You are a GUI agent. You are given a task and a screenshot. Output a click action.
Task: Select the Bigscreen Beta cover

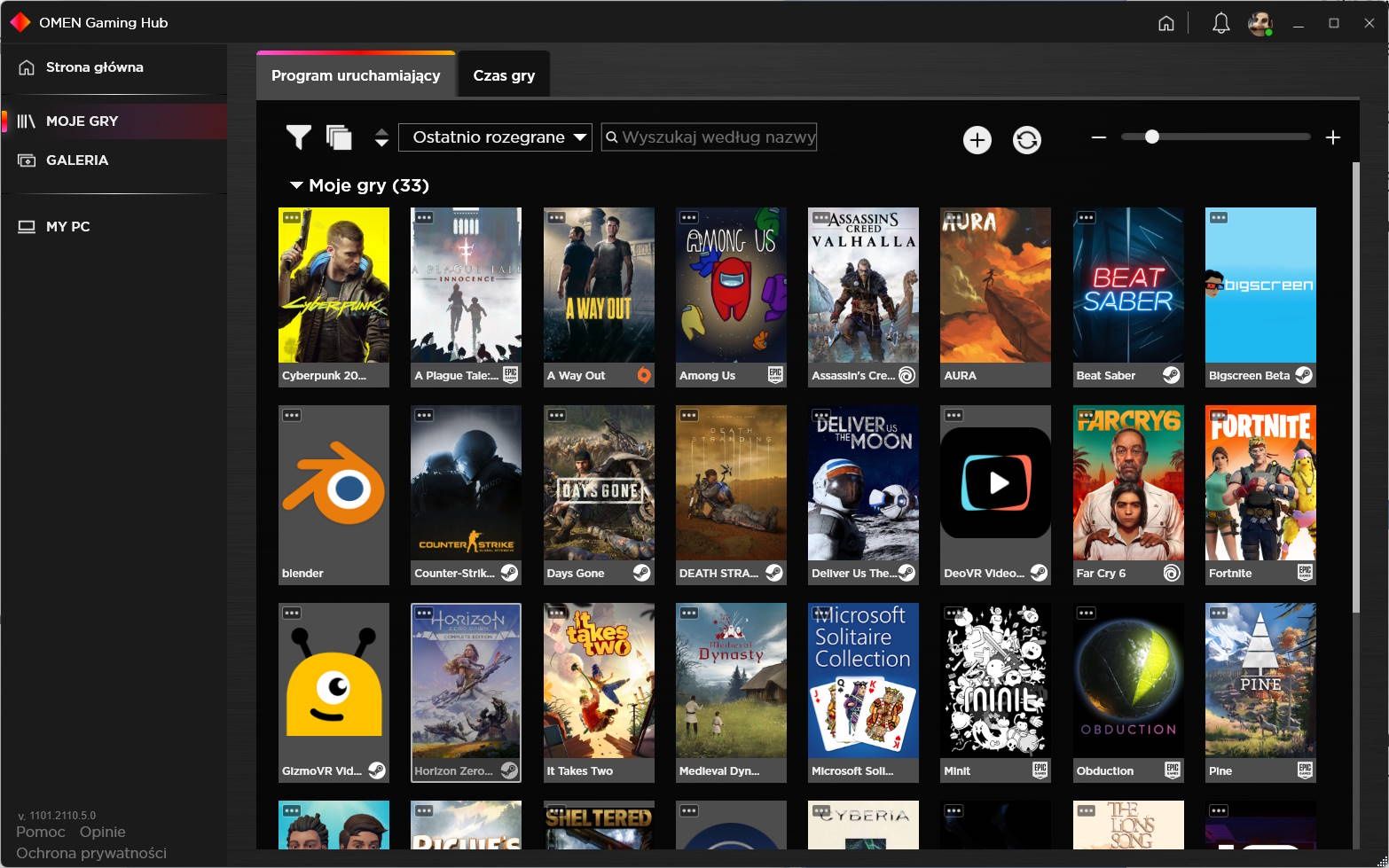1260,285
